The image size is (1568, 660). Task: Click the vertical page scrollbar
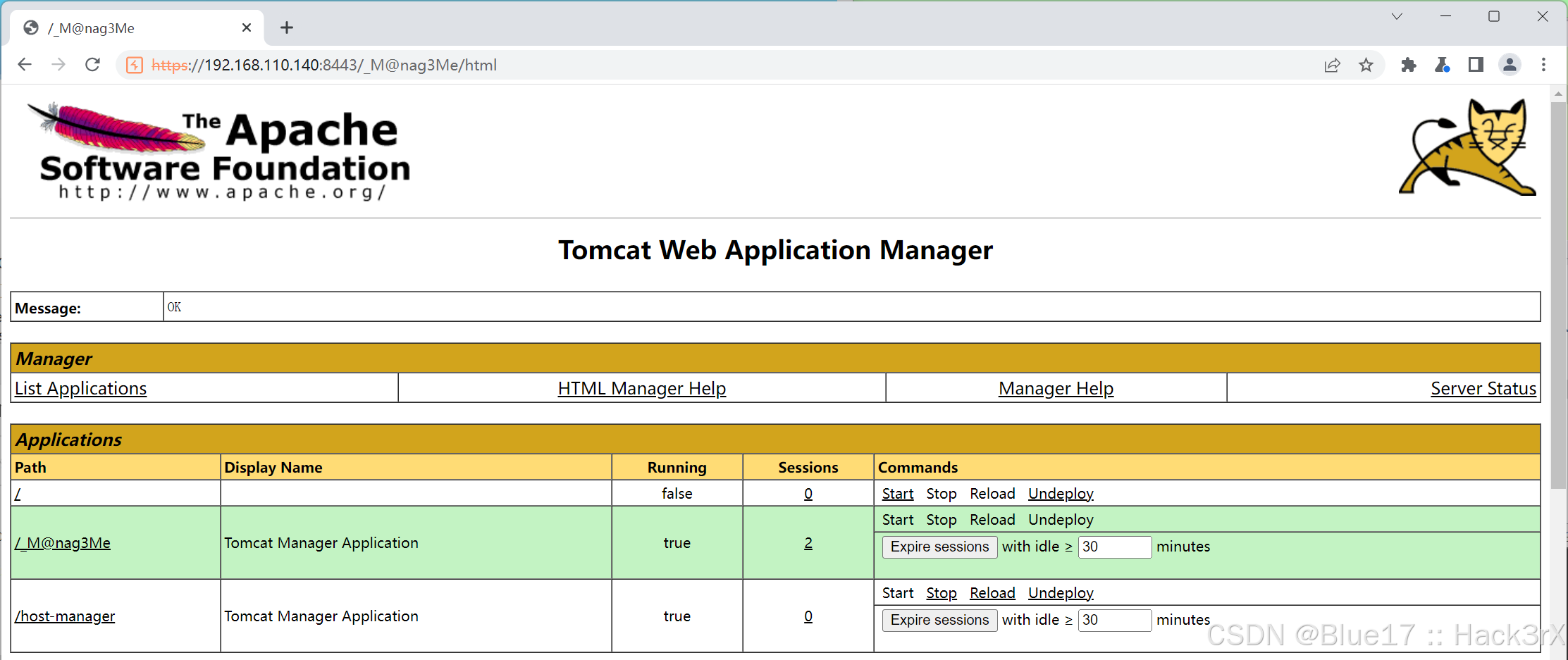tap(1558, 296)
